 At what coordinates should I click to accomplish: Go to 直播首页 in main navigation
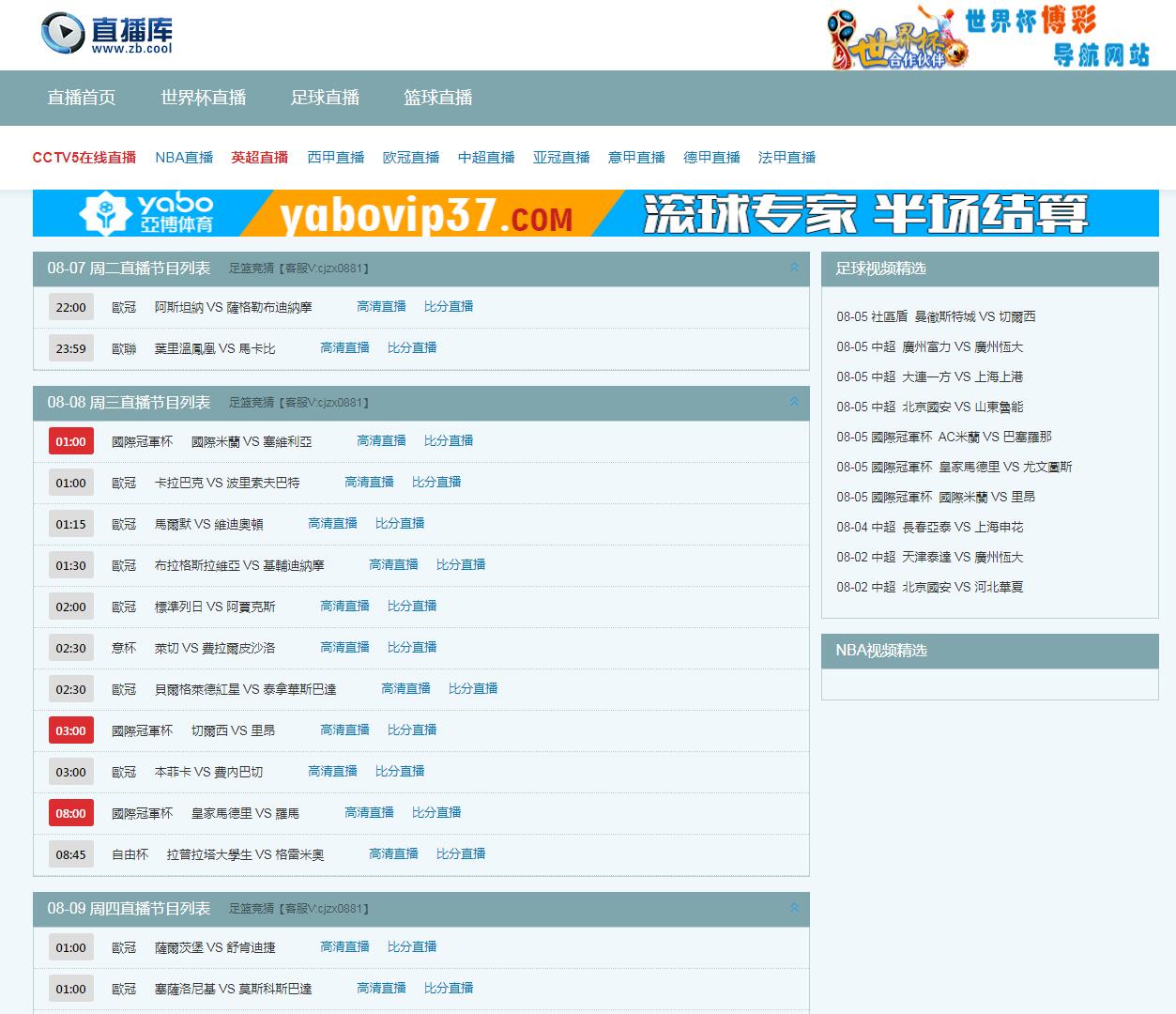click(x=82, y=98)
